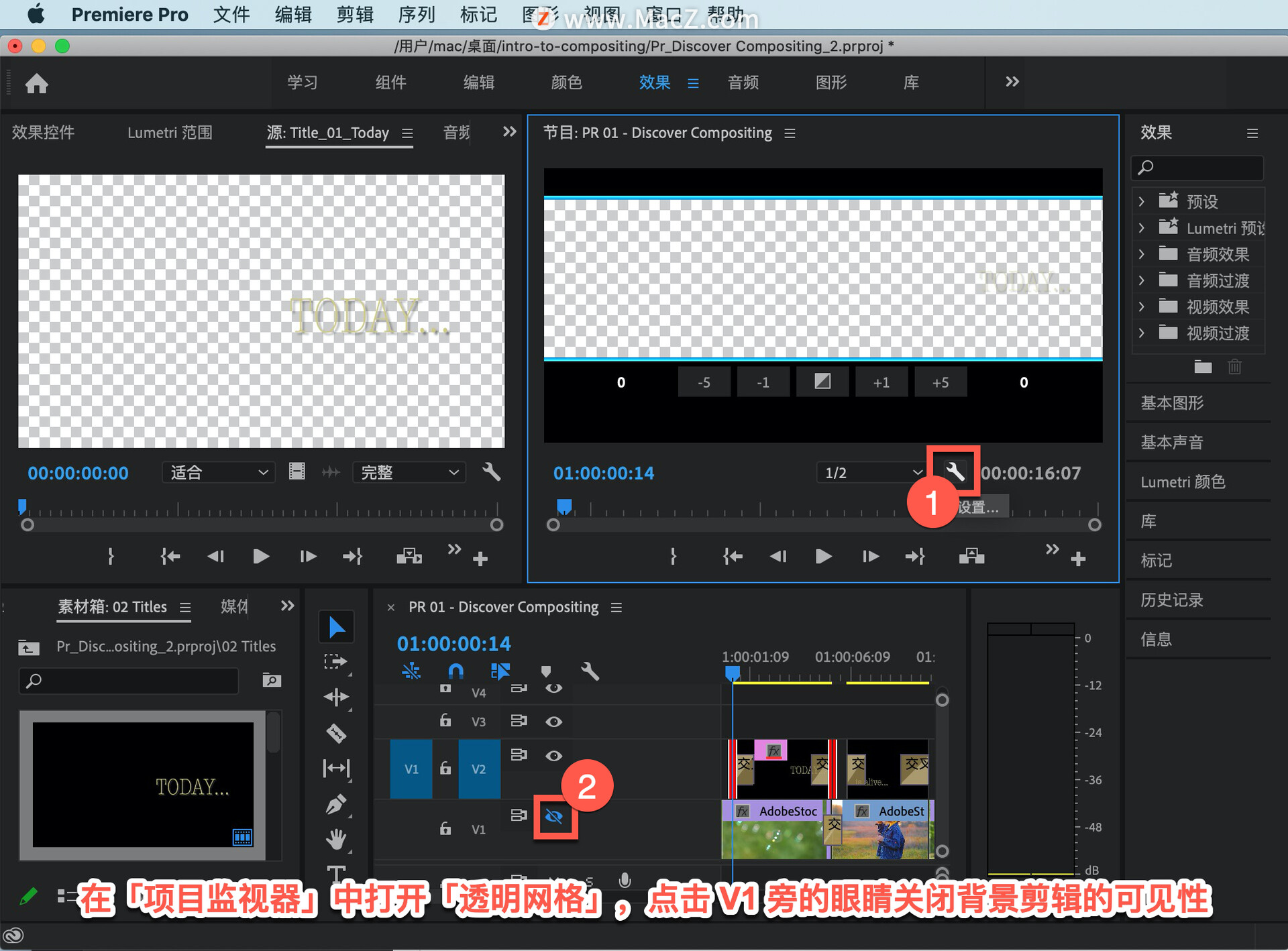Click the -5 offset button
The height and width of the screenshot is (951, 1288).
click(704, 382)
